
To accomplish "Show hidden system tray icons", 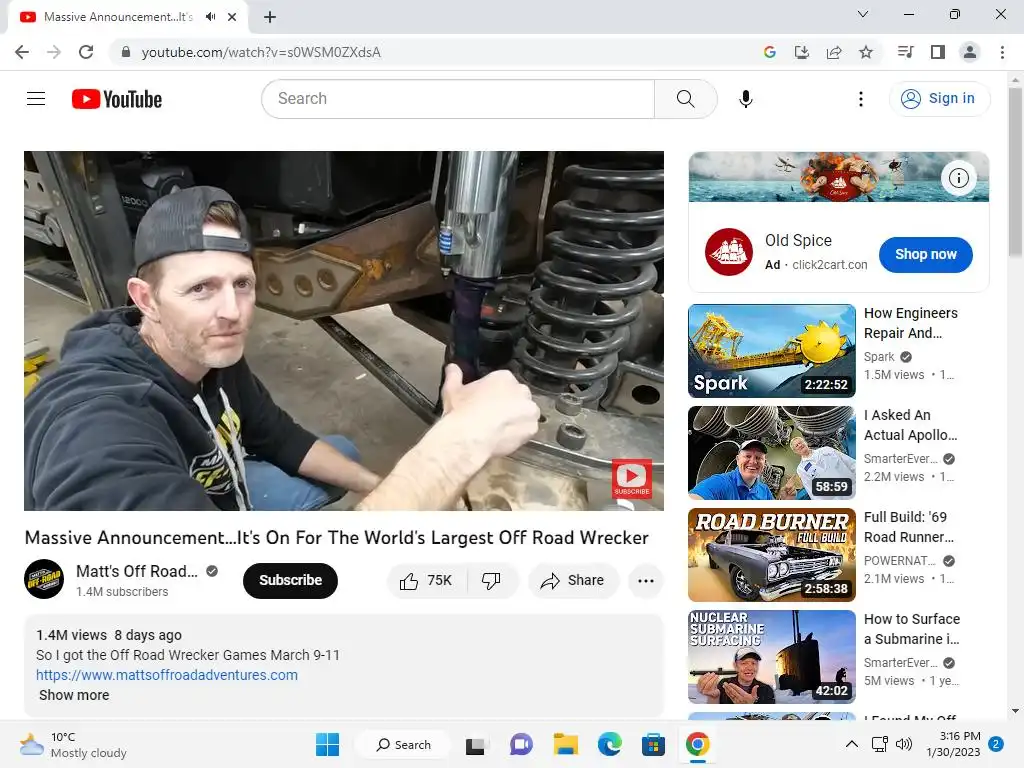I will point(852,744).
